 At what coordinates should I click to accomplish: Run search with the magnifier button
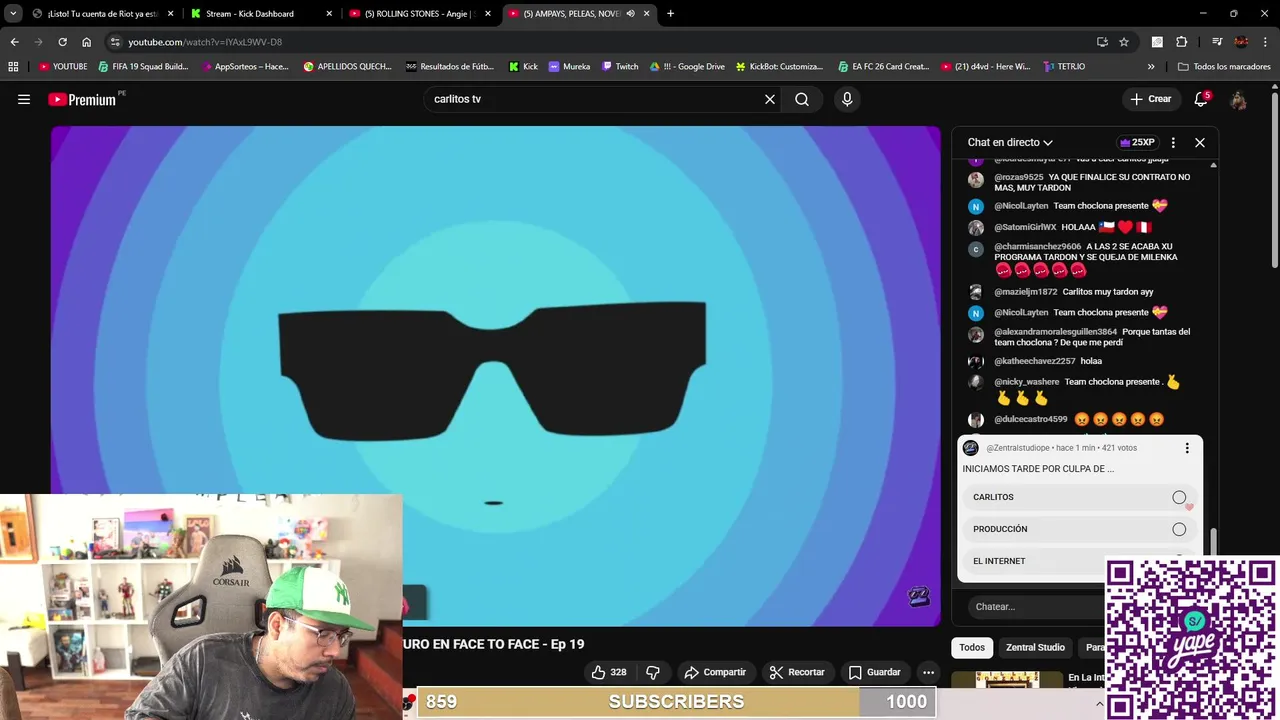pos(802,99)
